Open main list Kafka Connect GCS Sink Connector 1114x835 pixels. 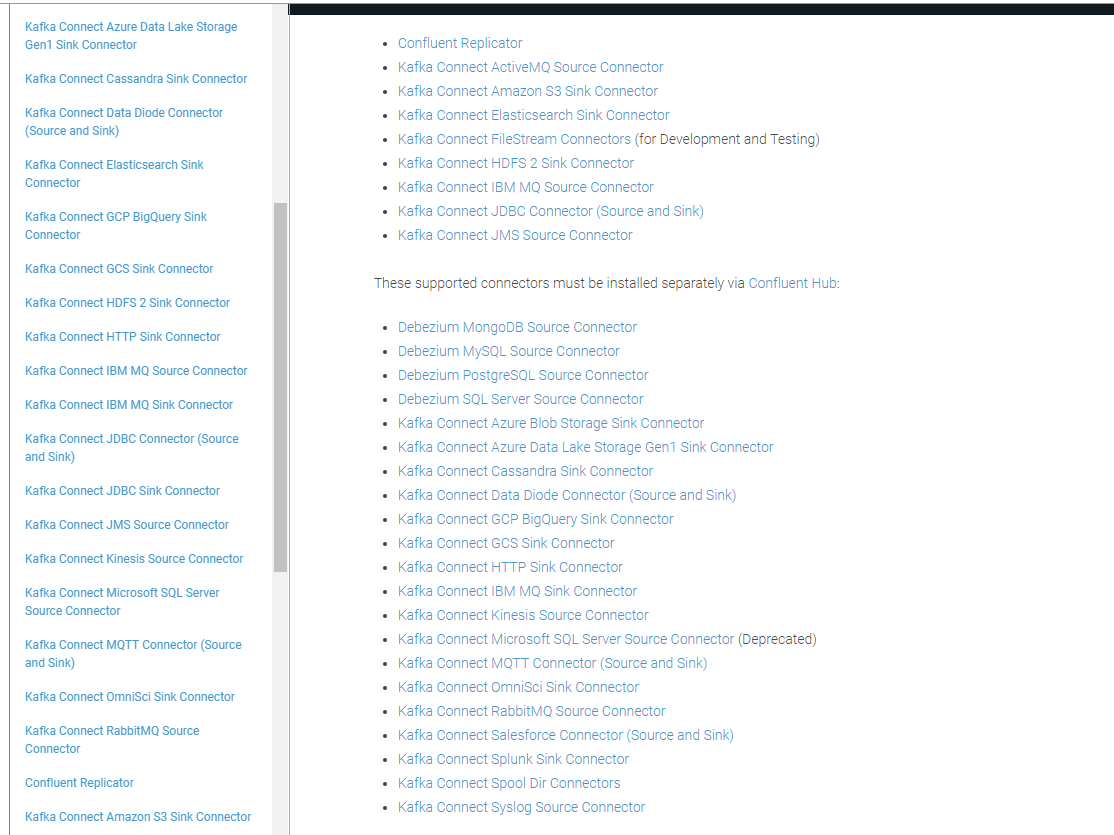(506, 544)
